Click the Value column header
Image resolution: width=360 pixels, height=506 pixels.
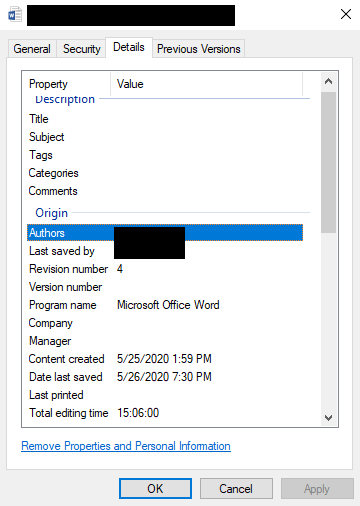point(206,84)
